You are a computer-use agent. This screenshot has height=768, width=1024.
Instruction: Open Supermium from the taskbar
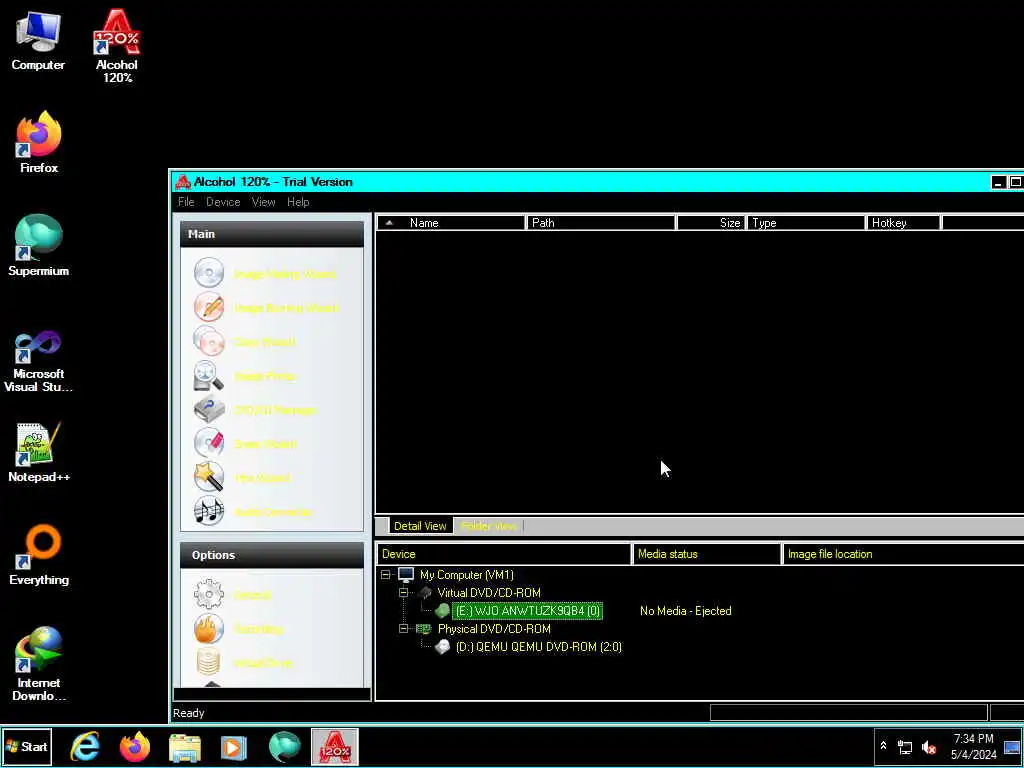(x=285, y=747)
